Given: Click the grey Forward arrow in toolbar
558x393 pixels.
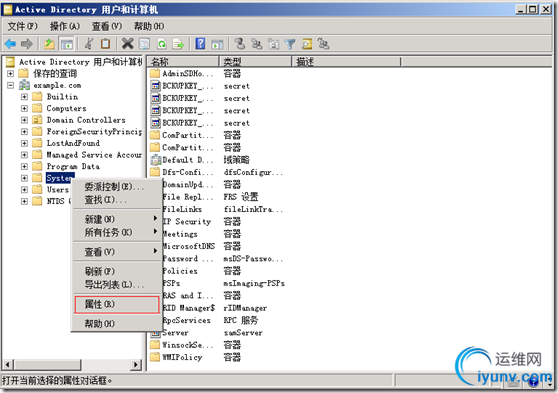Looking at the screenshot, I should click(27, 44).
